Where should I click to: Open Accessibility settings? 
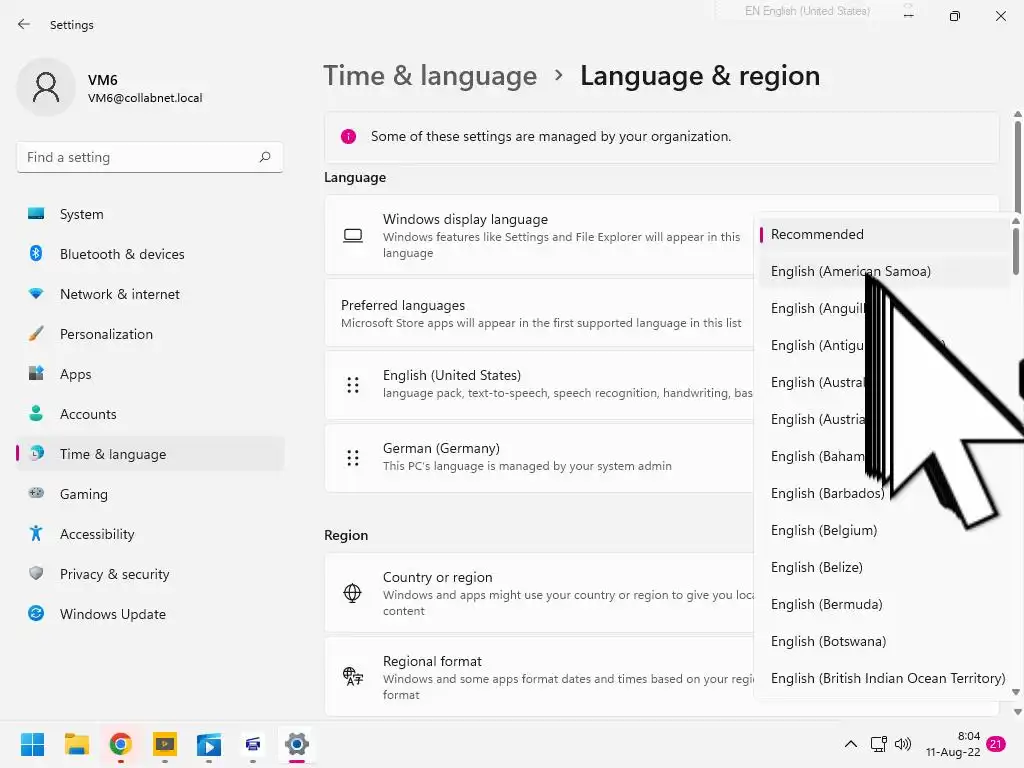click(150, 534)
